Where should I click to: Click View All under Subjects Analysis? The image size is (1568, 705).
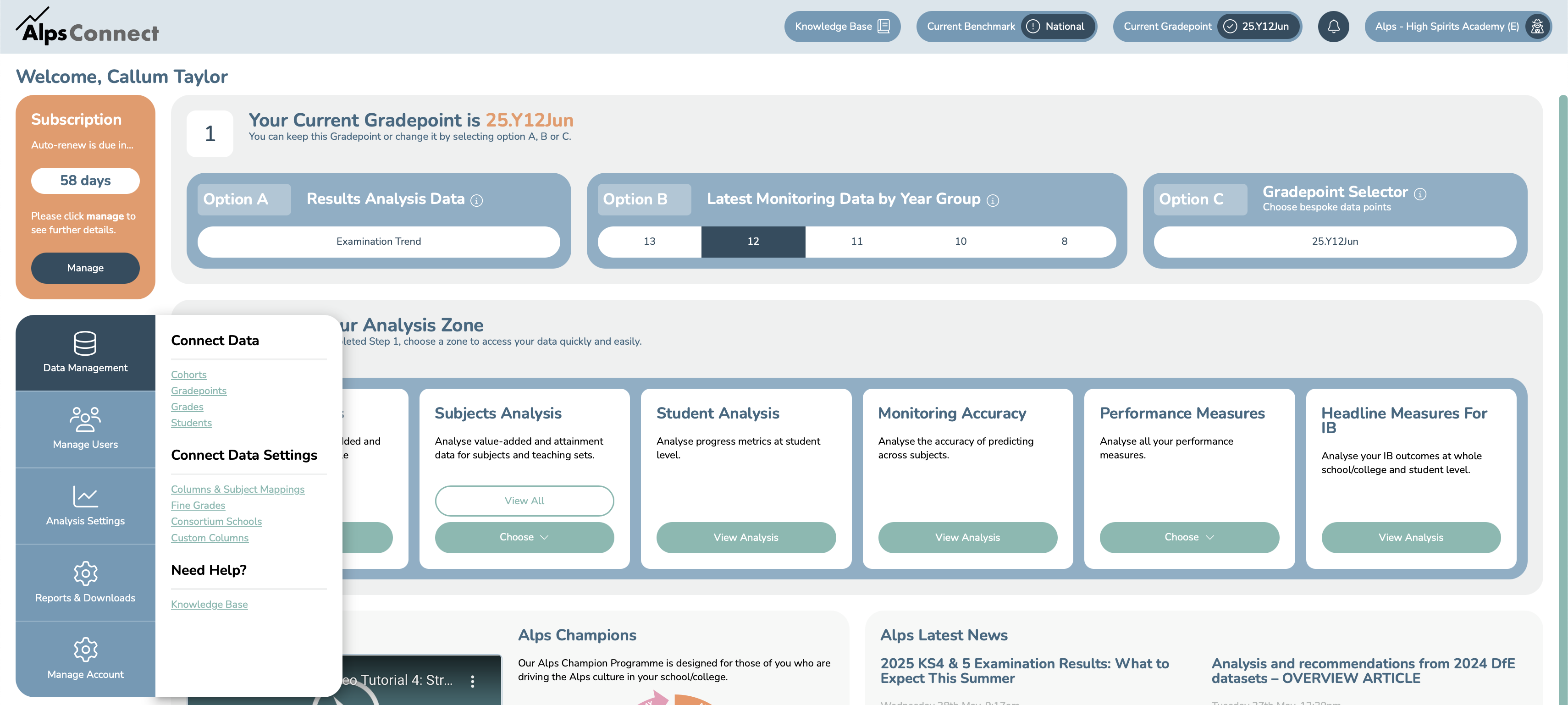point(524,501)
